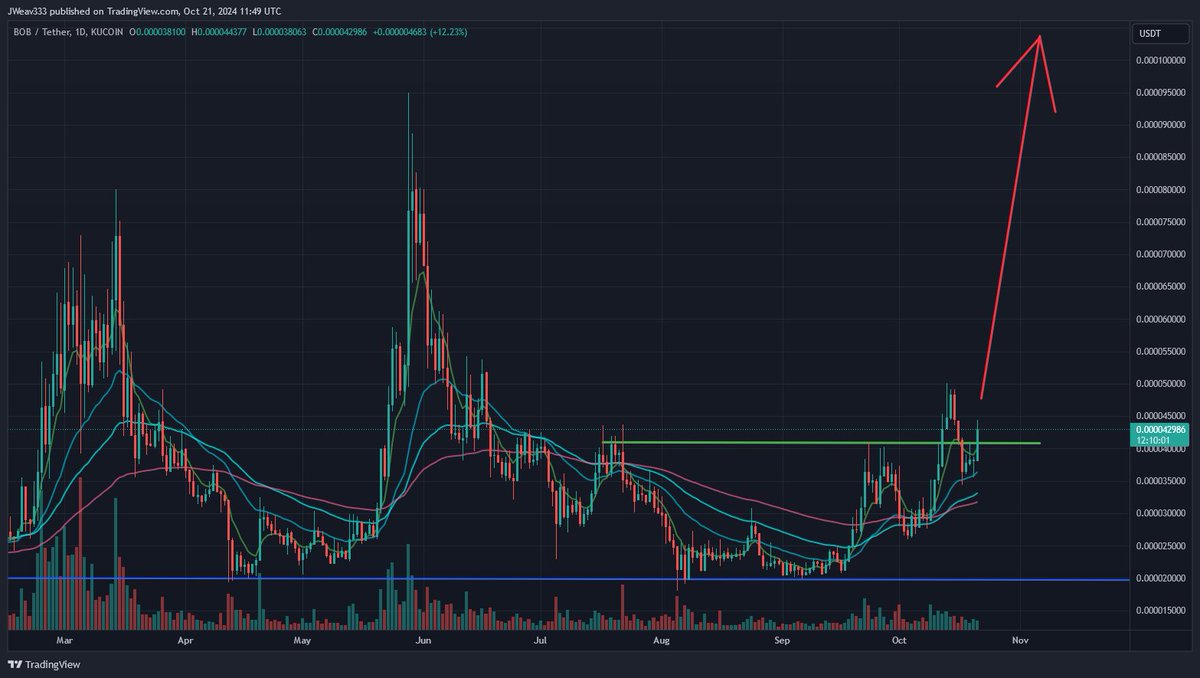Click the 12:10:01 candle countdown
Screen dimensions: 1200x678
click(x=1153, y=440)
